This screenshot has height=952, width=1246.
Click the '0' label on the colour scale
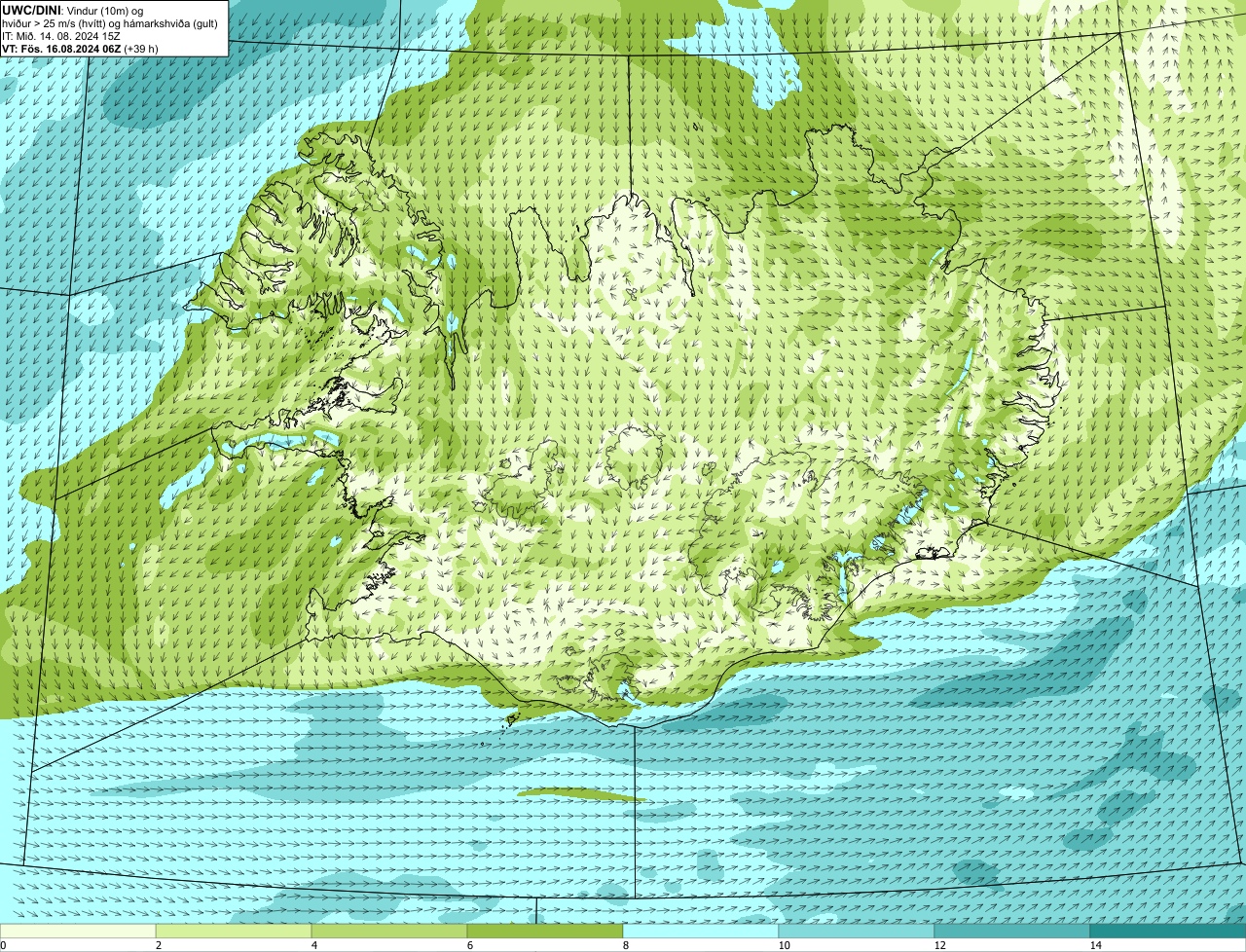coord(3,945)
